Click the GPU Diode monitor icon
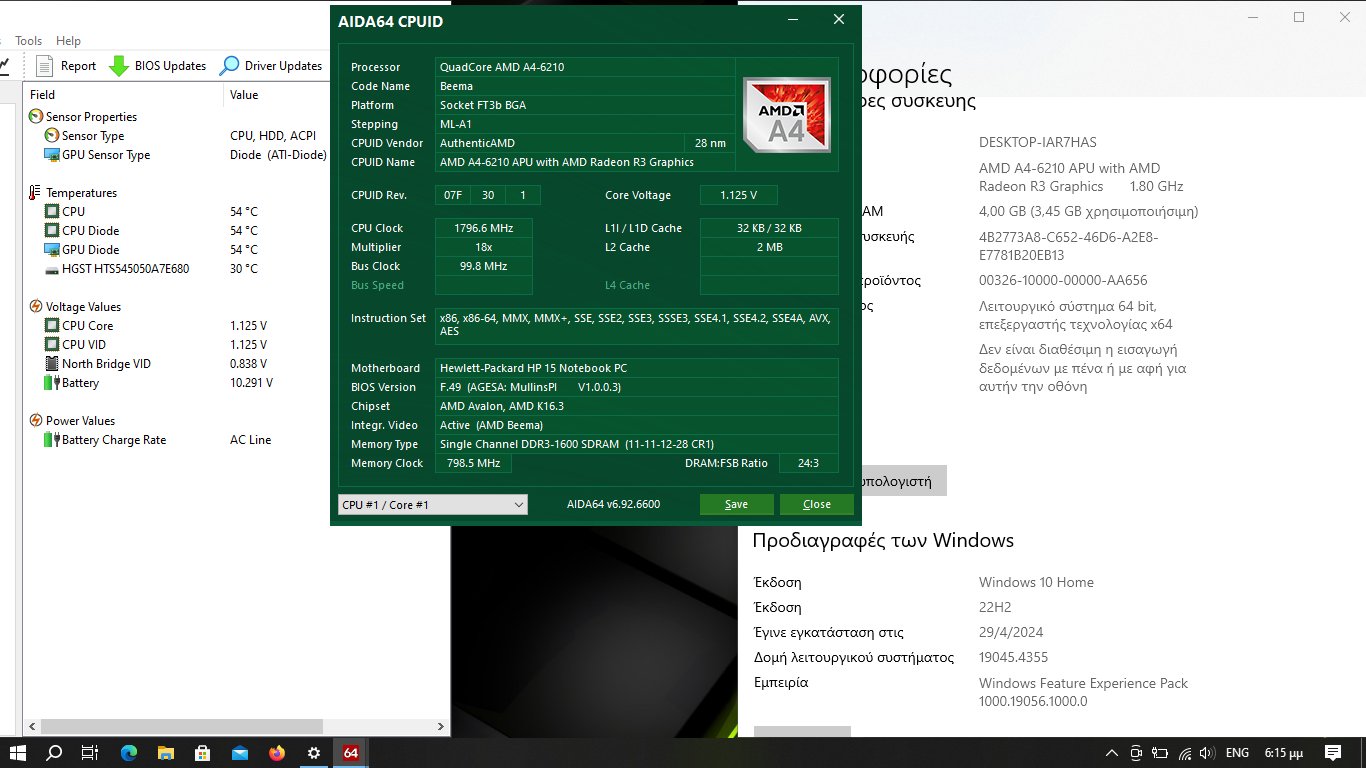 (x=52, y=250)
